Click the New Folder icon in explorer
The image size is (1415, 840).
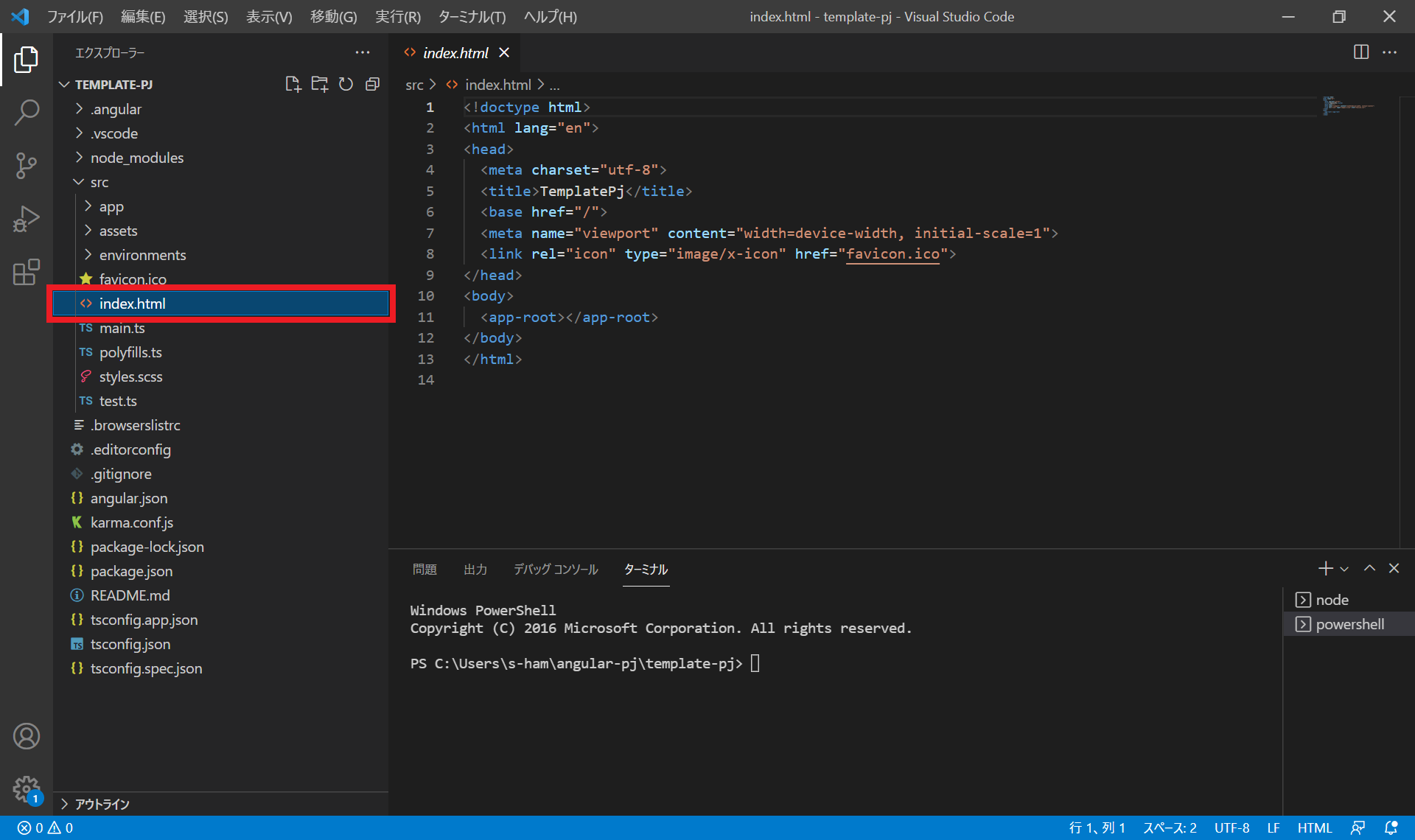click(x=319, y=84)
